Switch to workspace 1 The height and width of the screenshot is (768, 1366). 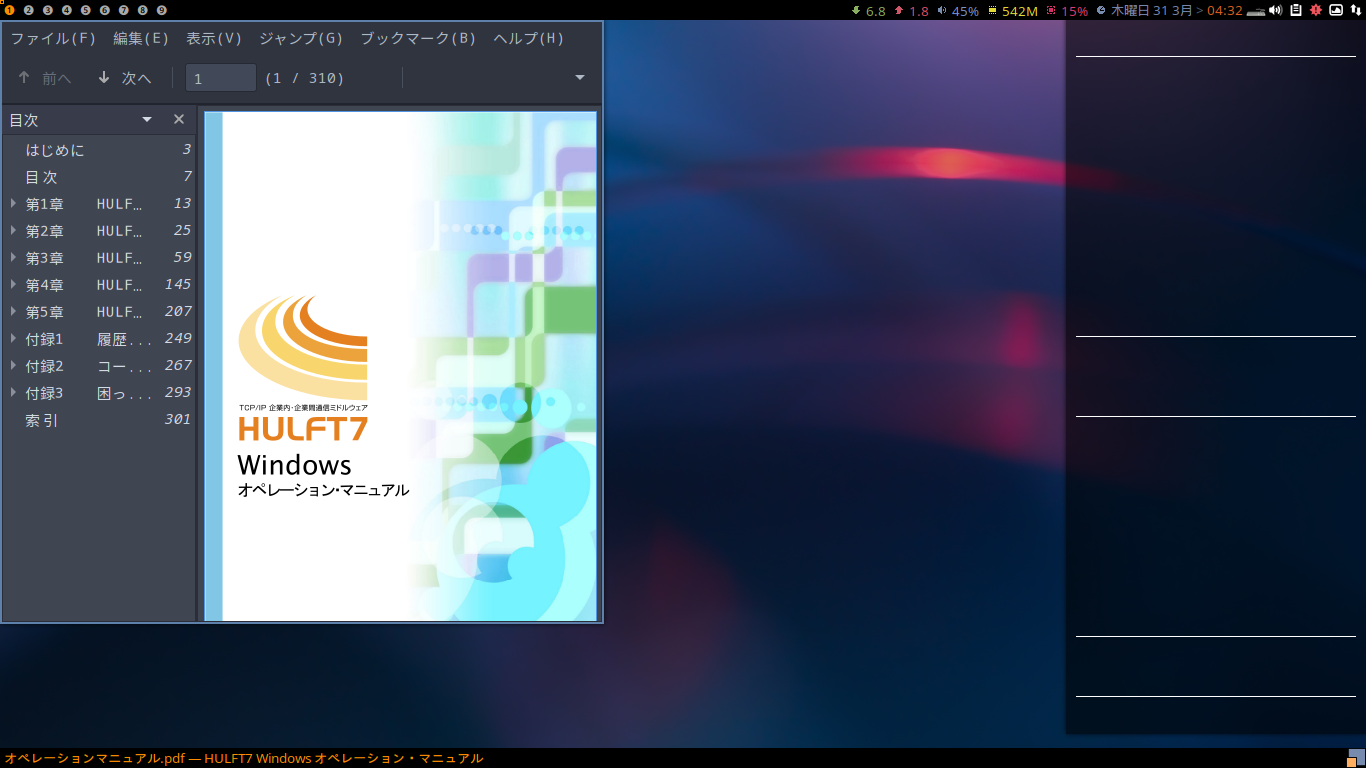10,10
